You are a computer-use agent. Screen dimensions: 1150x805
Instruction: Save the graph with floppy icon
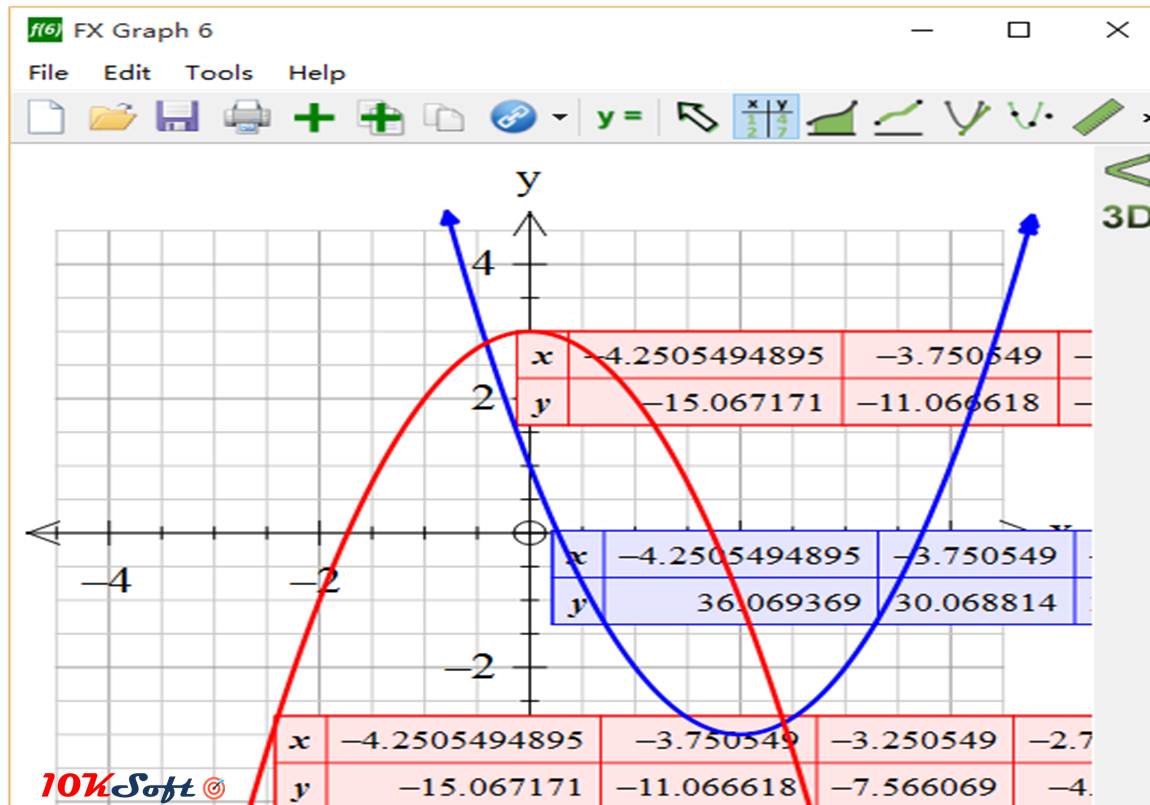pyautogui.click(x=177, y=117)
